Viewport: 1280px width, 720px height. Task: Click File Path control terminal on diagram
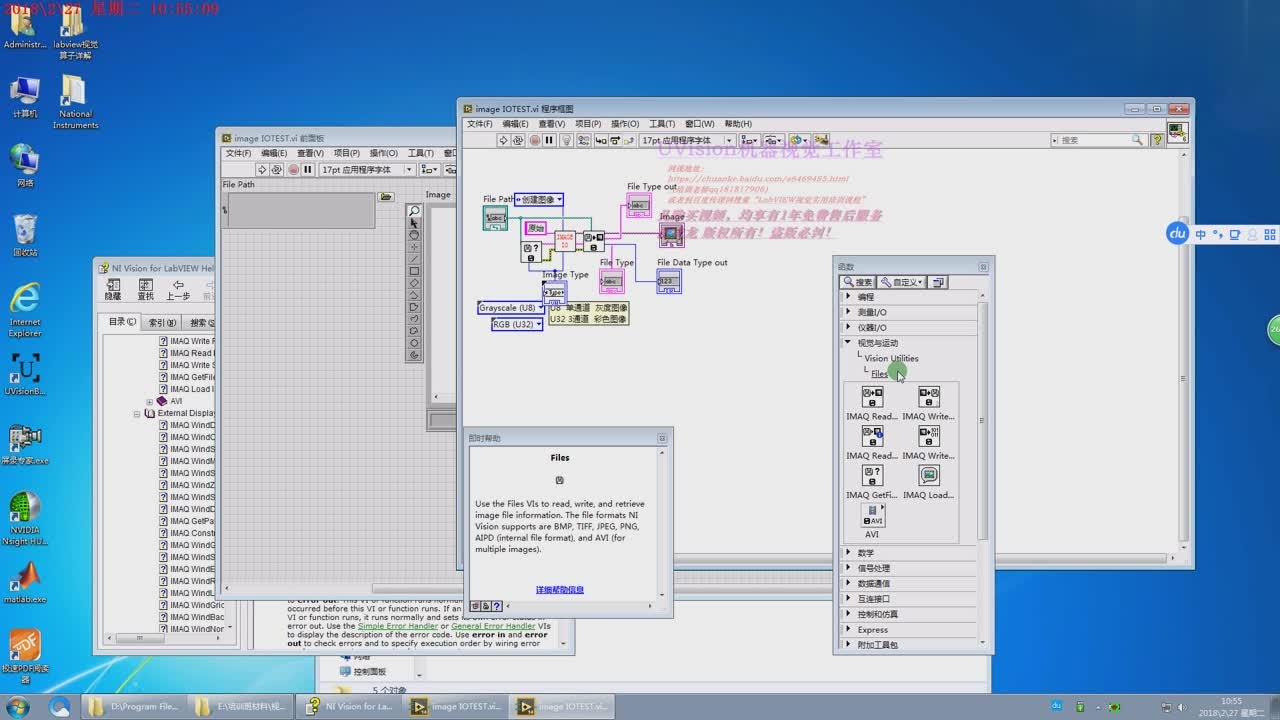[x=495, y=218]
